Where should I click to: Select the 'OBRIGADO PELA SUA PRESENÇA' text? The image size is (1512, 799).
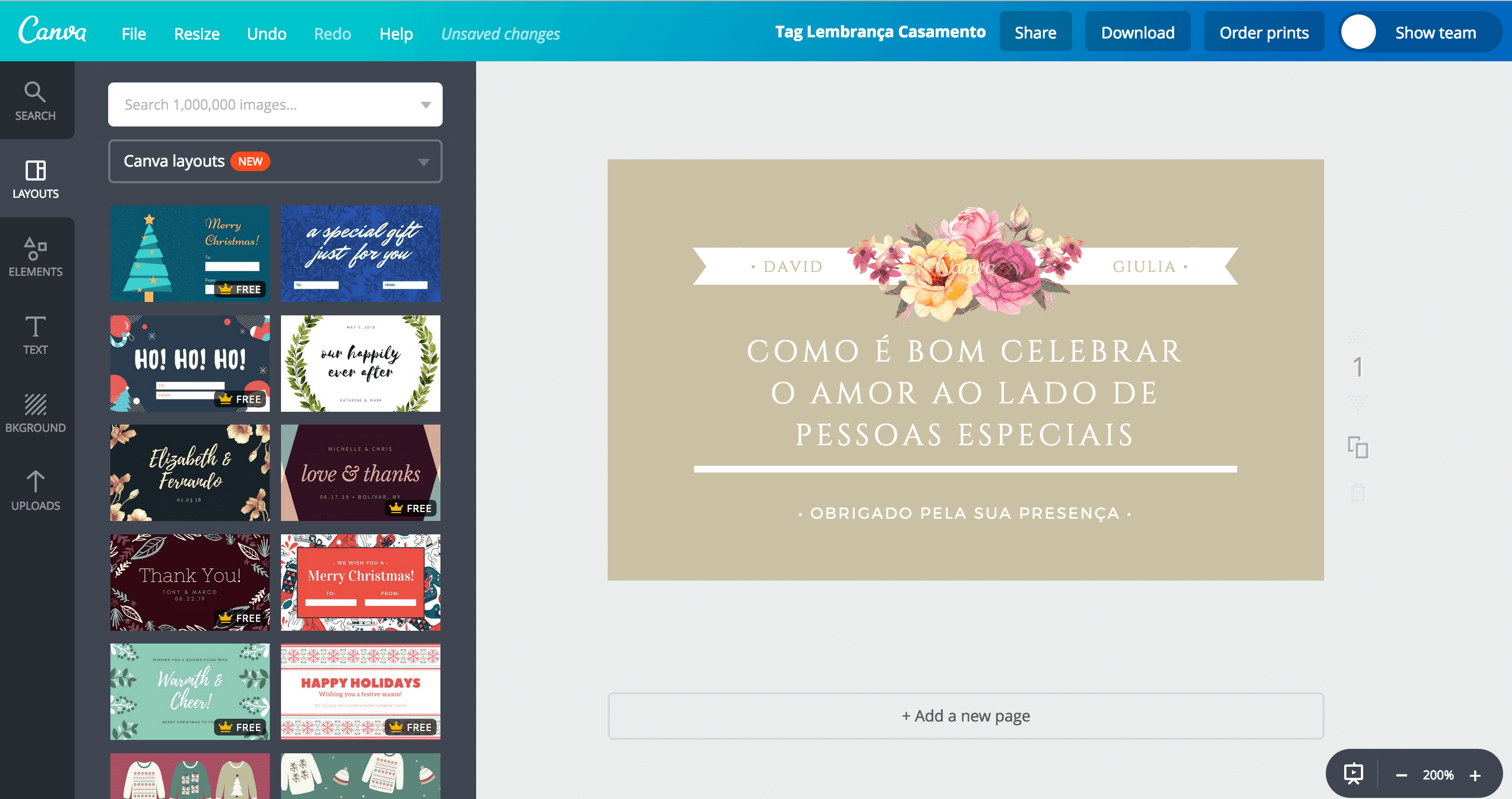(965, 513)
